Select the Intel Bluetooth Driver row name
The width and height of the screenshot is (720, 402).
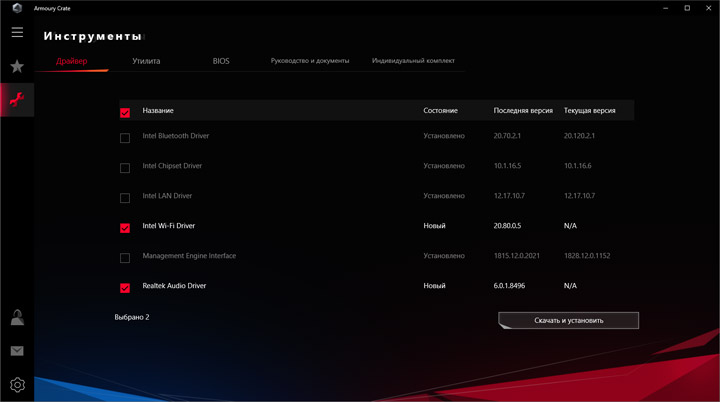pyautogui.click(x=175, y=136)
